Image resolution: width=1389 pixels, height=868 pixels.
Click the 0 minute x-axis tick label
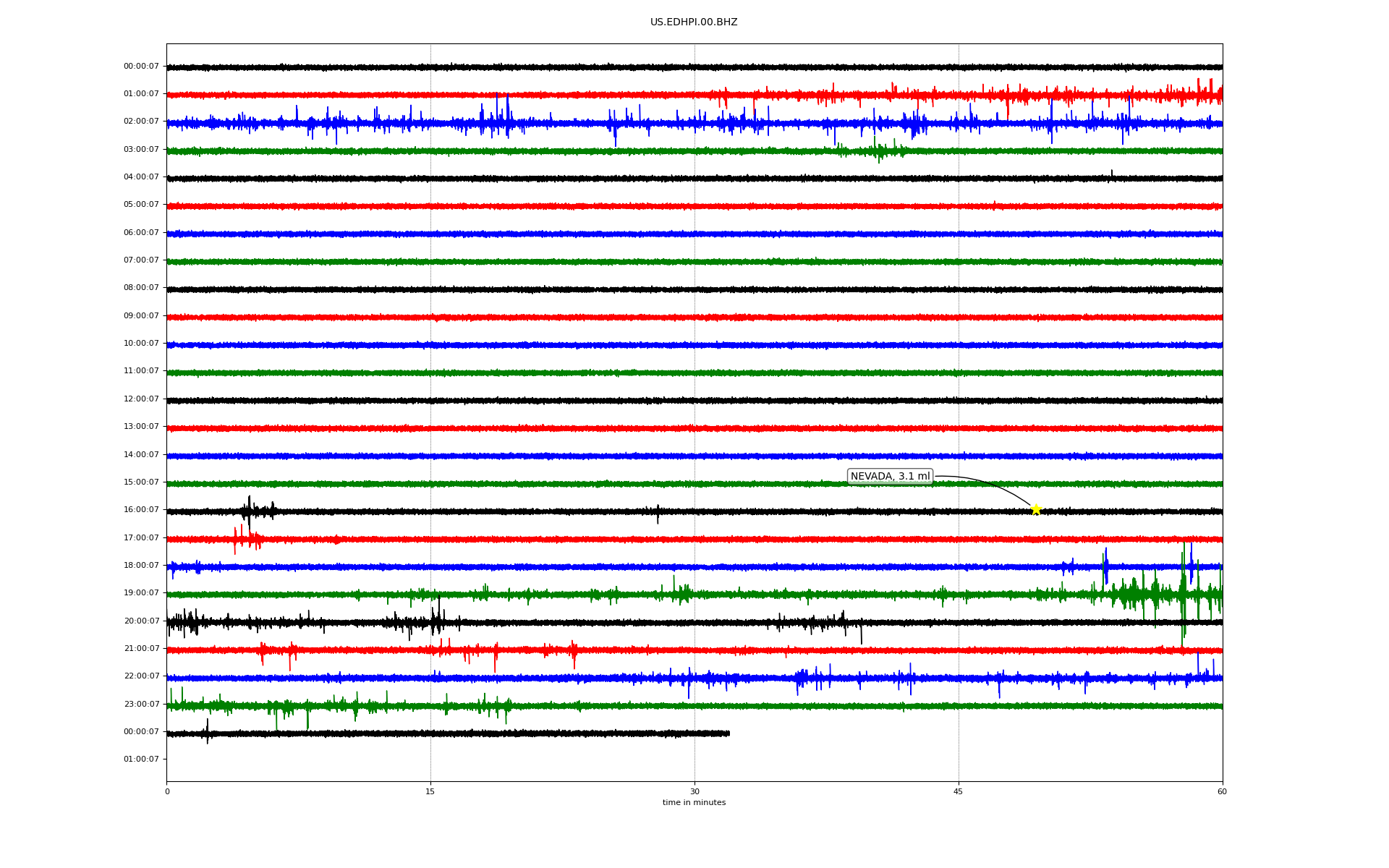click(167, 791)
